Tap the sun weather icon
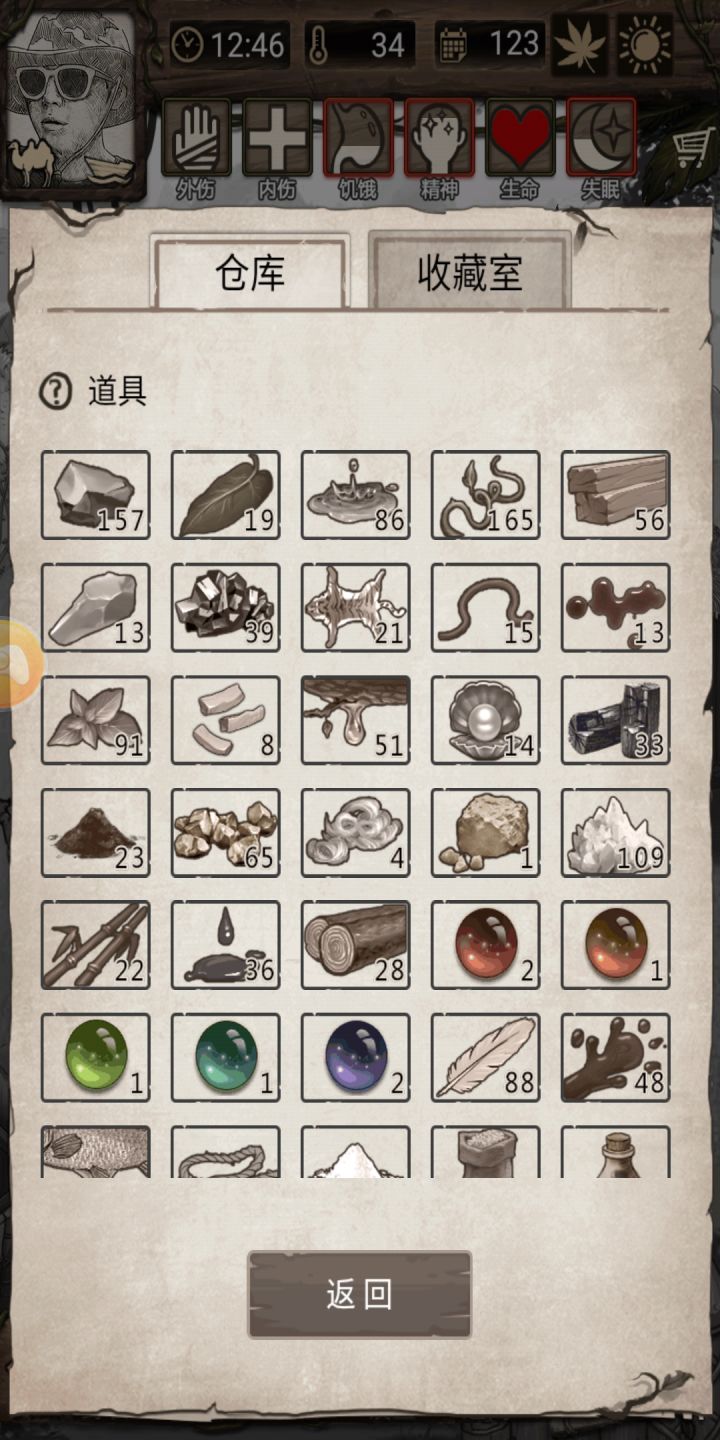The height and width of the screenshot is (1440, 720). tap(645, 45)
